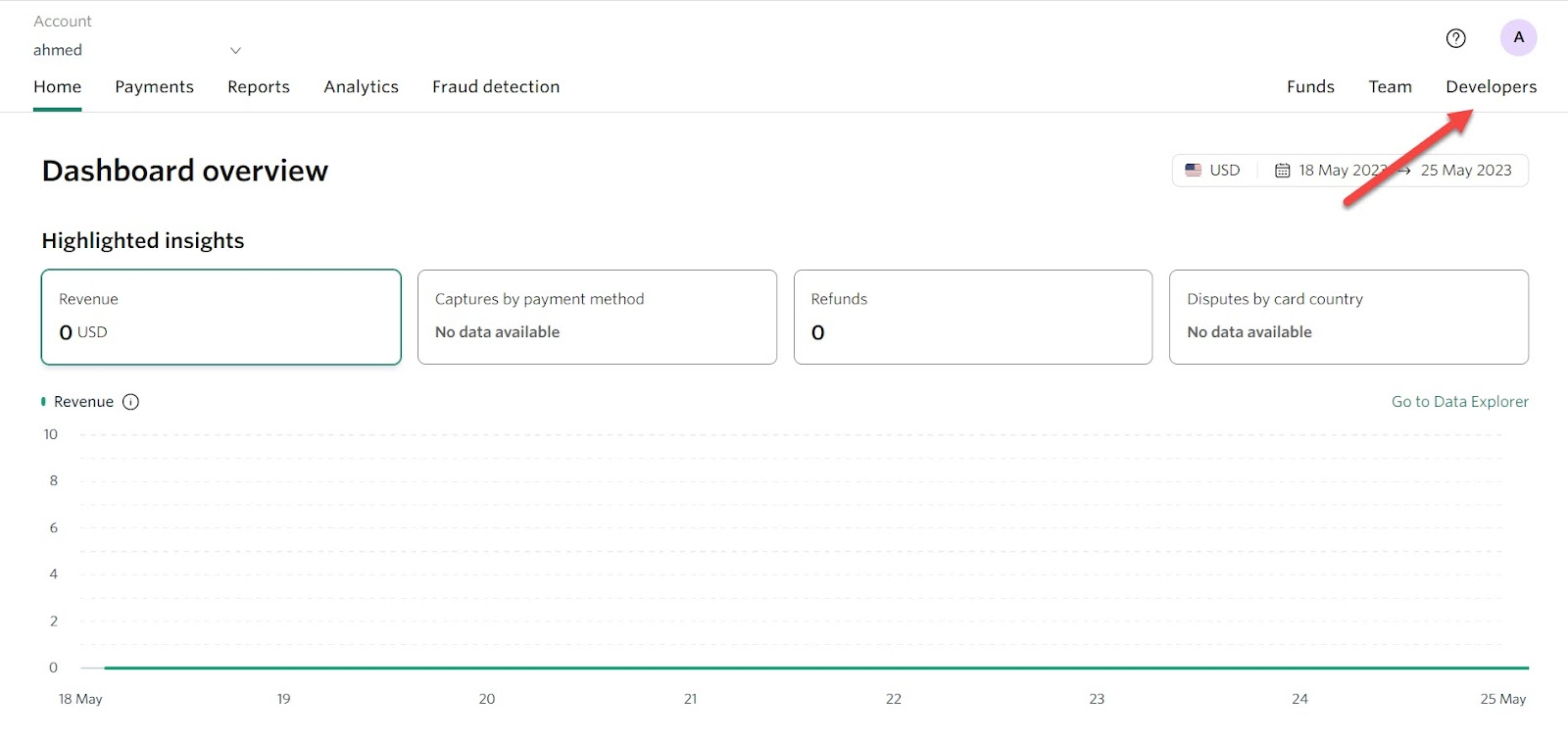Expand the ahmed account dropdown chevron

(235, 50)
